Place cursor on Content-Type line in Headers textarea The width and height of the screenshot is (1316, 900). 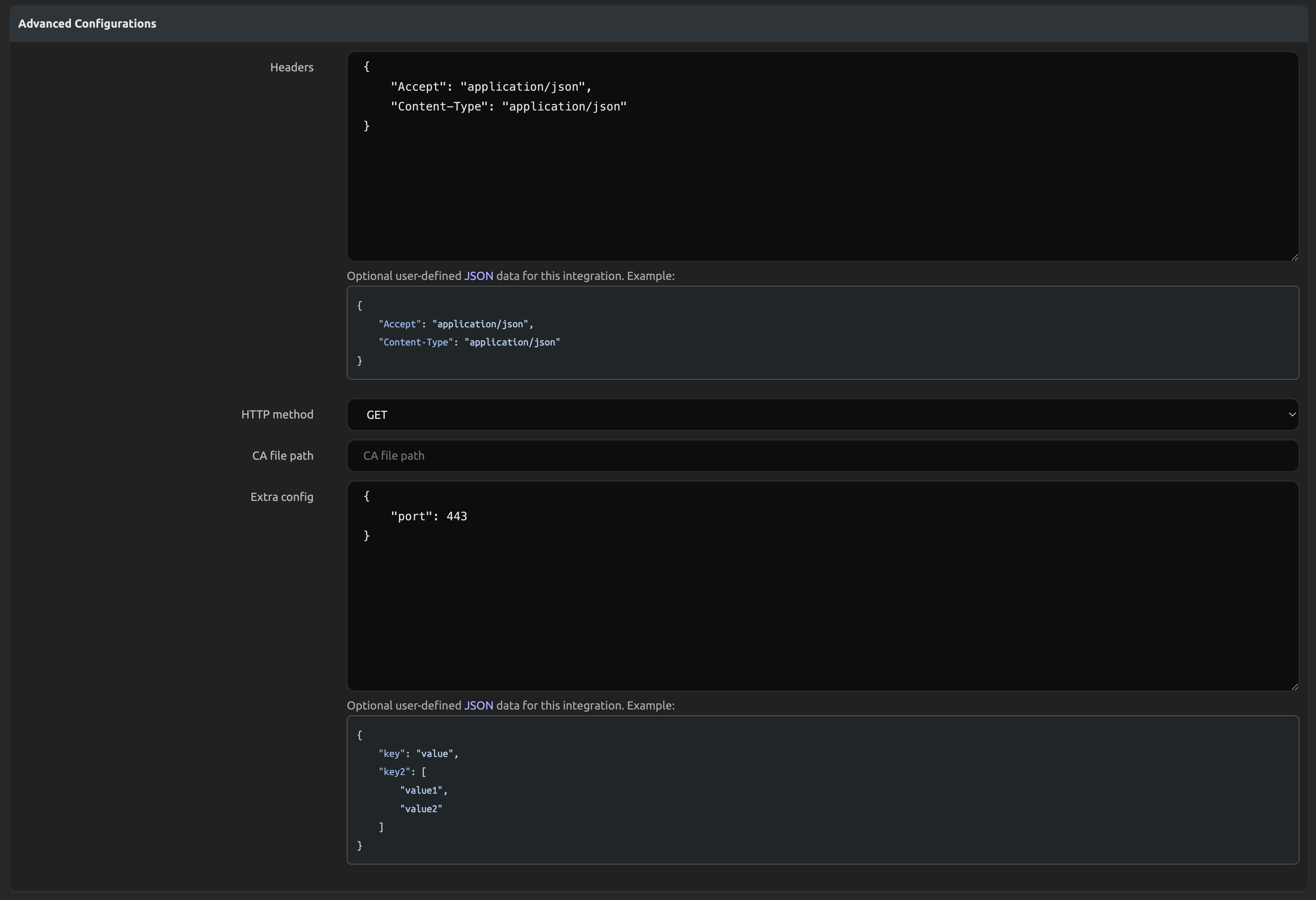pyautogui.click(x=508, y=106)
